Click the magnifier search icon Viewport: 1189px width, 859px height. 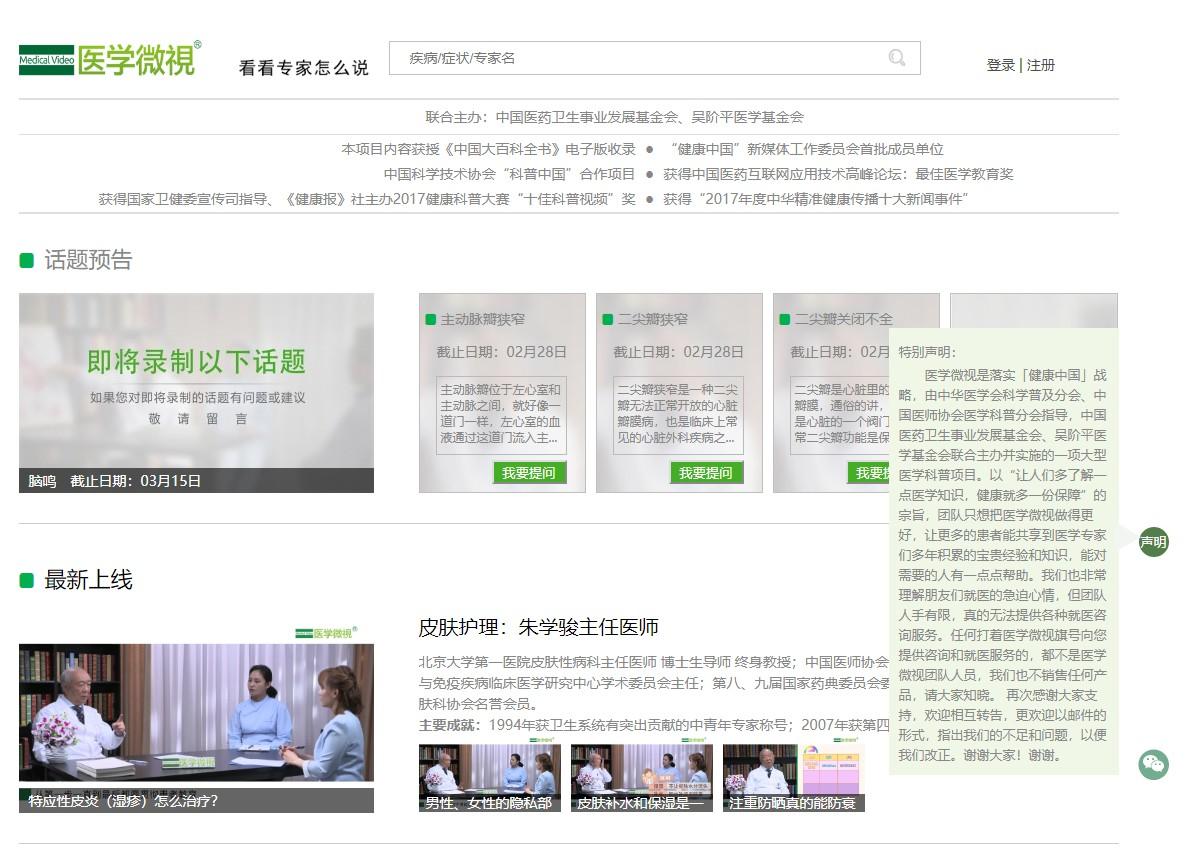coord(897,58)
